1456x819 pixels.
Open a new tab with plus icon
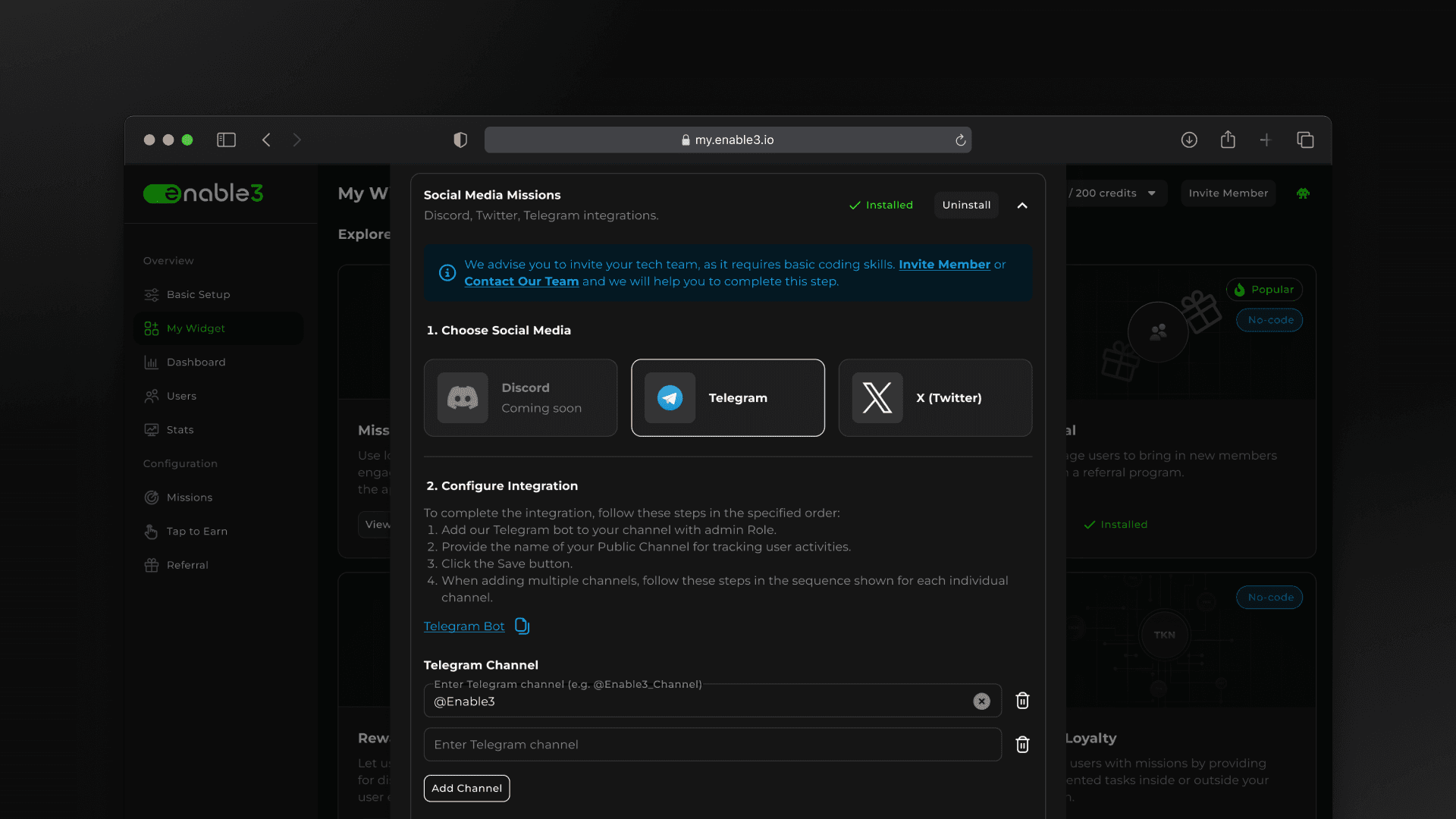tap(1266, 140)
